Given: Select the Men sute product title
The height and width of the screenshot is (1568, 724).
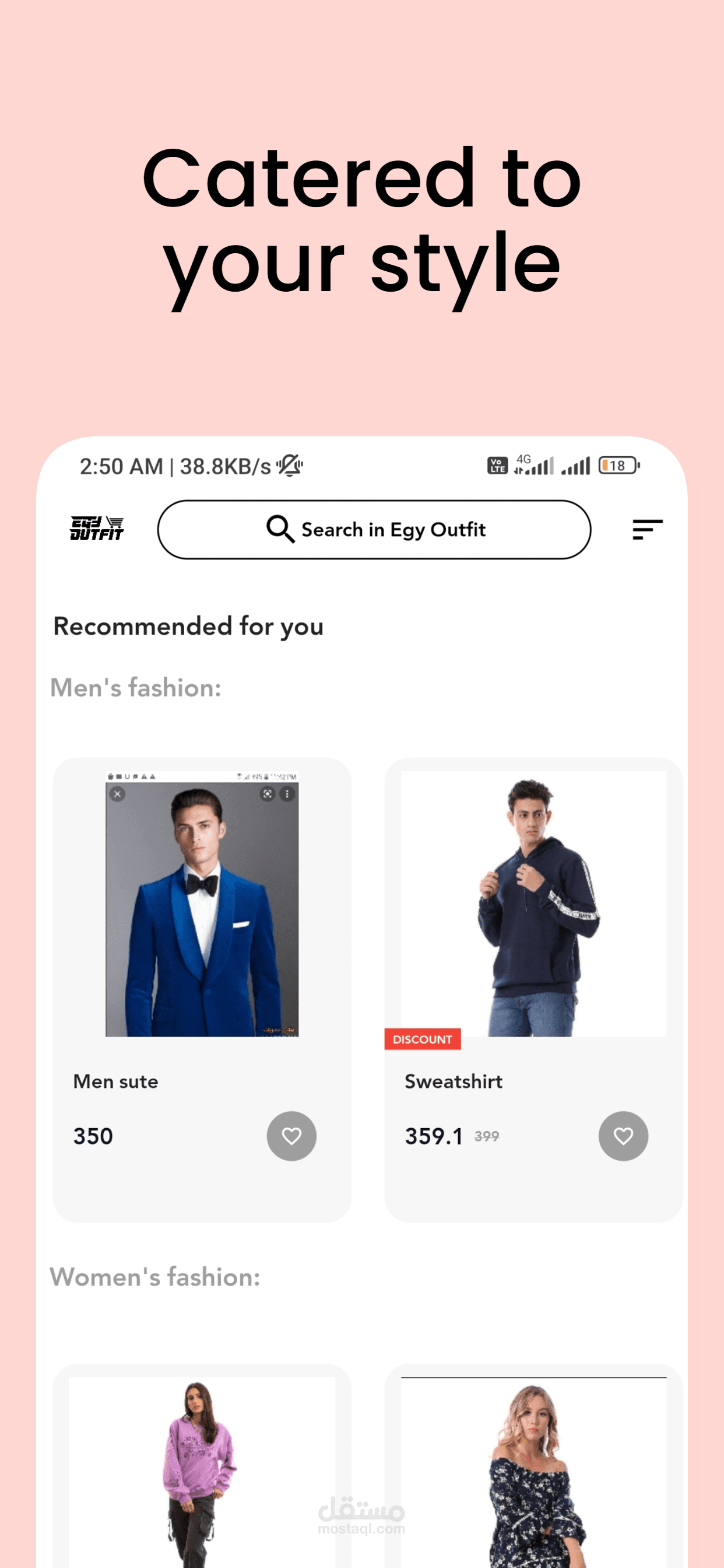Looking at the screenshot, I should pos(115,1081).
